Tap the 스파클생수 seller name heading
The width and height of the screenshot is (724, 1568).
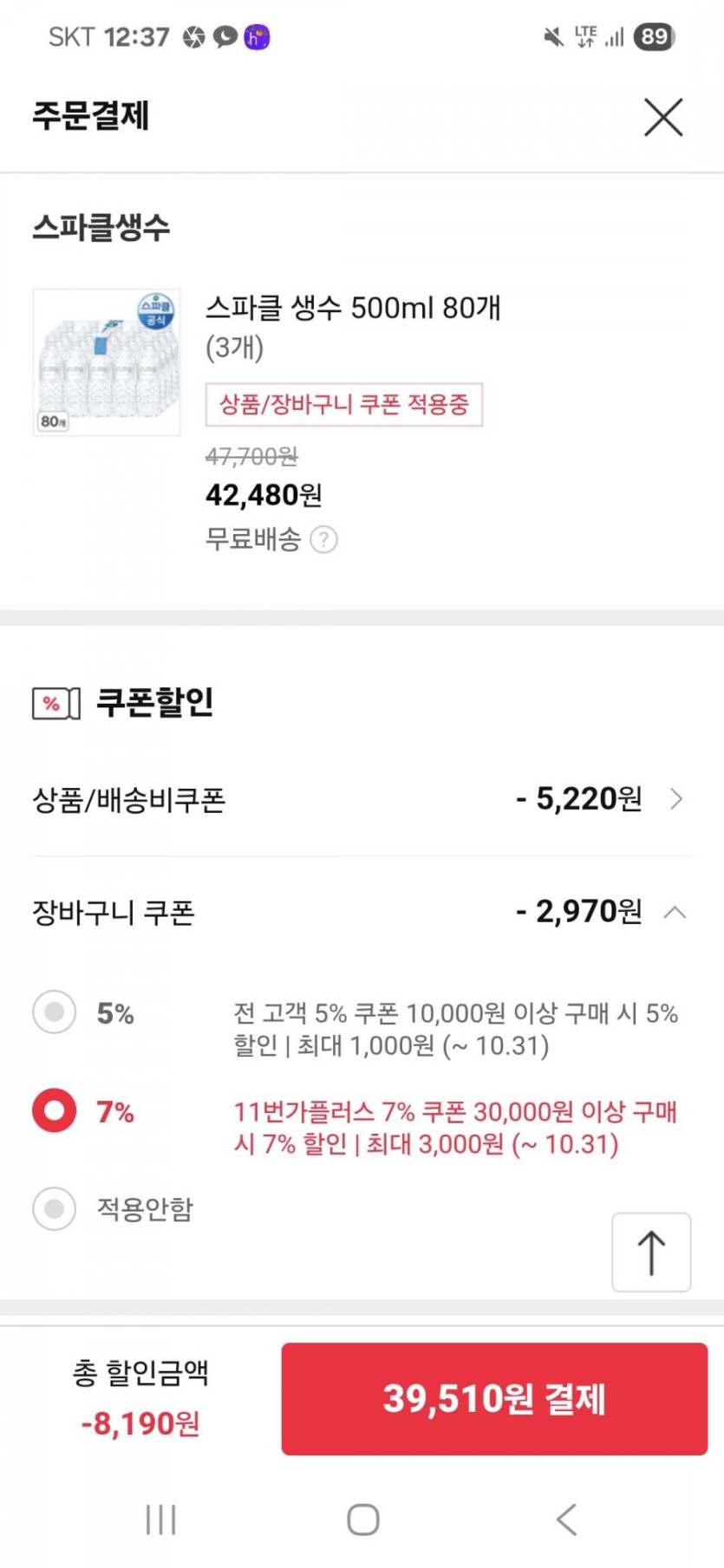101,227
